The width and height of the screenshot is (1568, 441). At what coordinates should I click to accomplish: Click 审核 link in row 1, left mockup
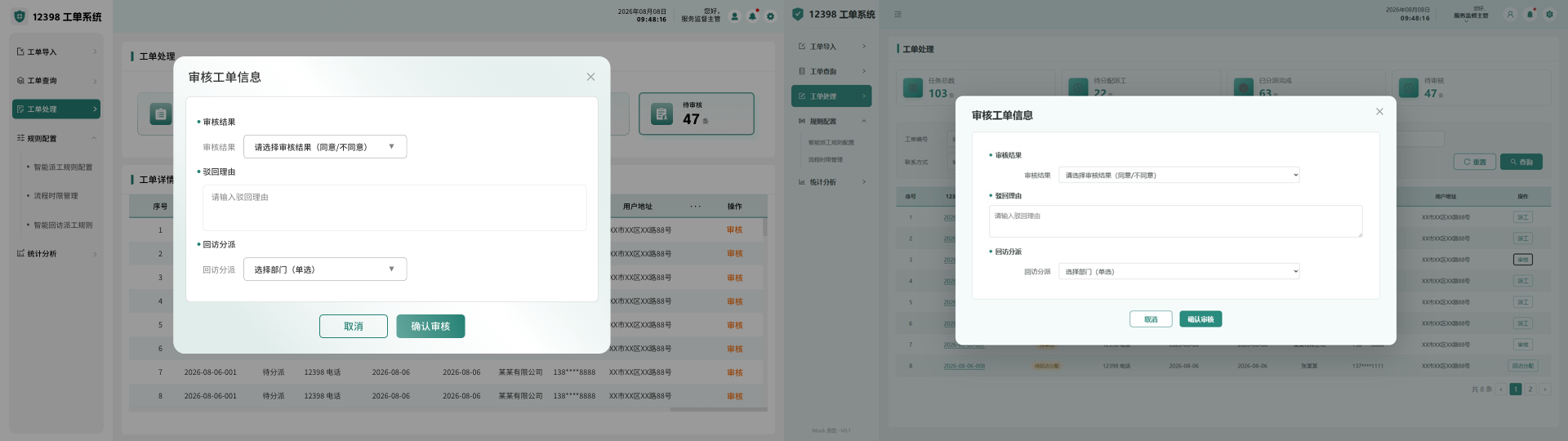point(735,230)
